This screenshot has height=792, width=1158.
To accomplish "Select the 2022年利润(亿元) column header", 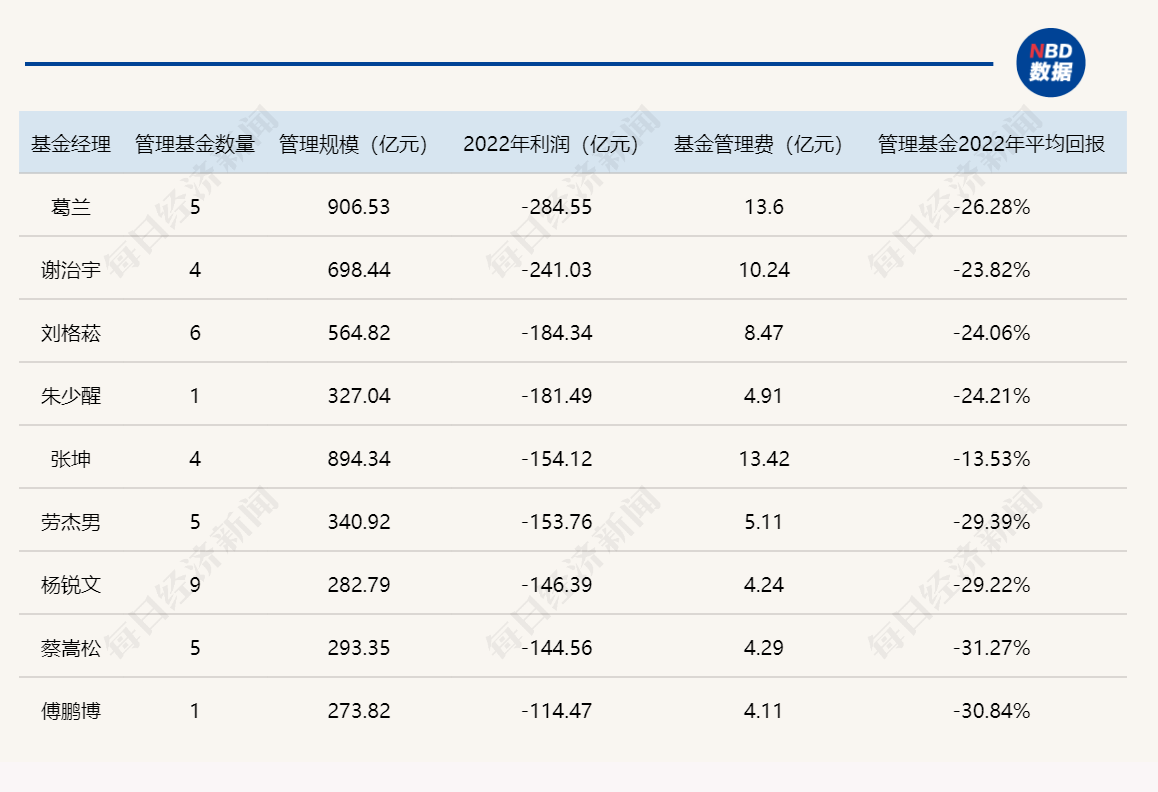I will click(551, 144).
